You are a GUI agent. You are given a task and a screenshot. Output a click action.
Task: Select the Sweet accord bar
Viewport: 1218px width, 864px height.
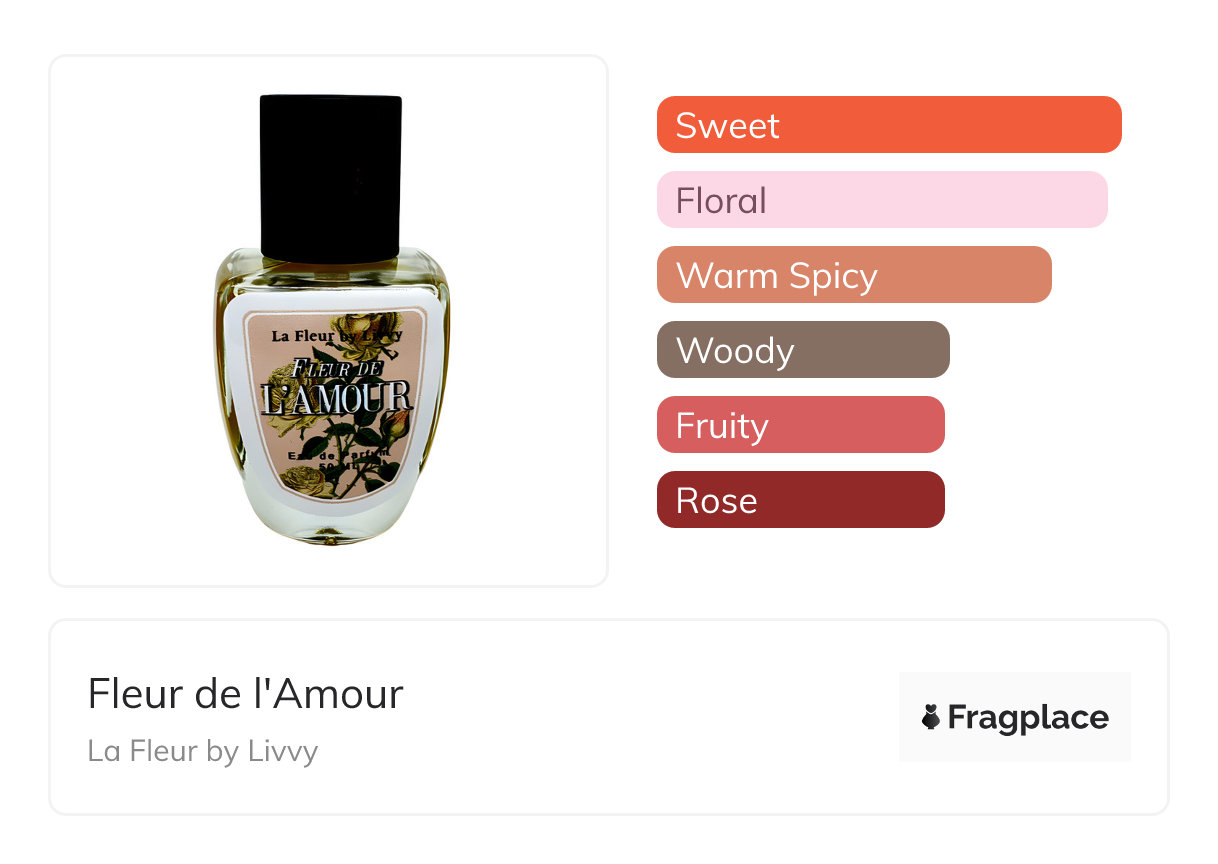889,125
